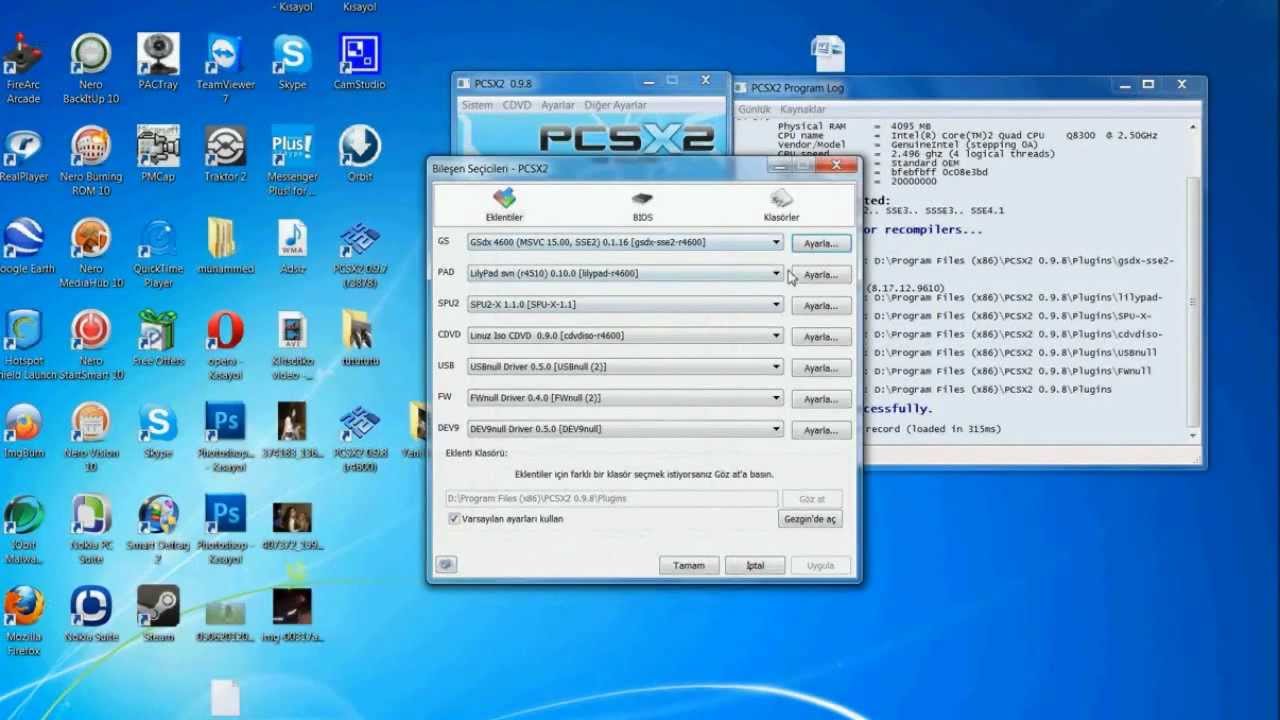The height and width of the screenshot is (720, 1280).
Task: Open Ayarlar menu in PCSX2 window
Action: 558,105
